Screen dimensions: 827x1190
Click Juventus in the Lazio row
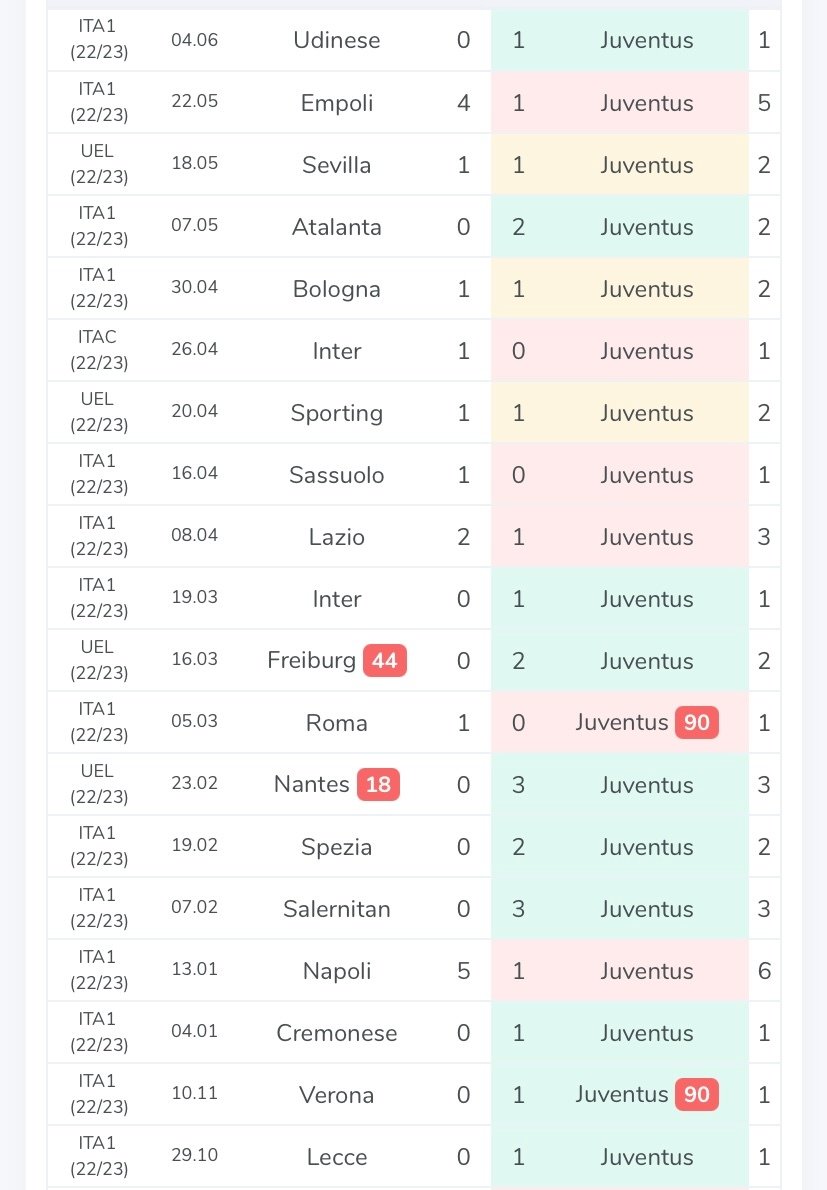pyautogui.click(x=646, y=537)
